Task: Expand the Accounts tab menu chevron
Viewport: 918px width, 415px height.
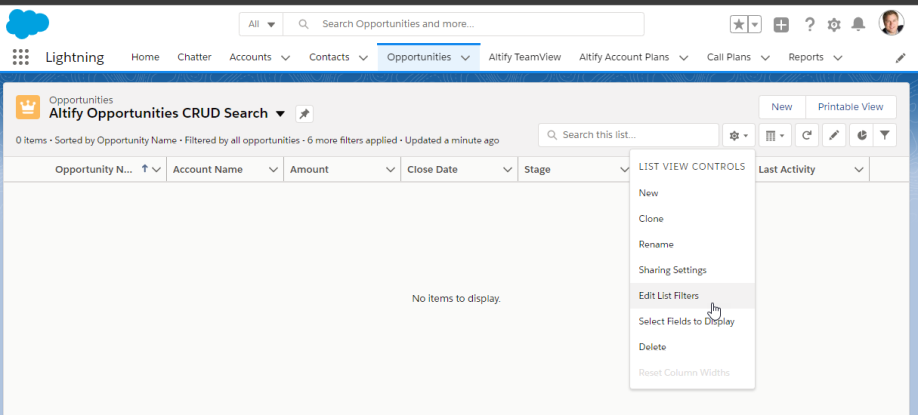Action: 286,58
